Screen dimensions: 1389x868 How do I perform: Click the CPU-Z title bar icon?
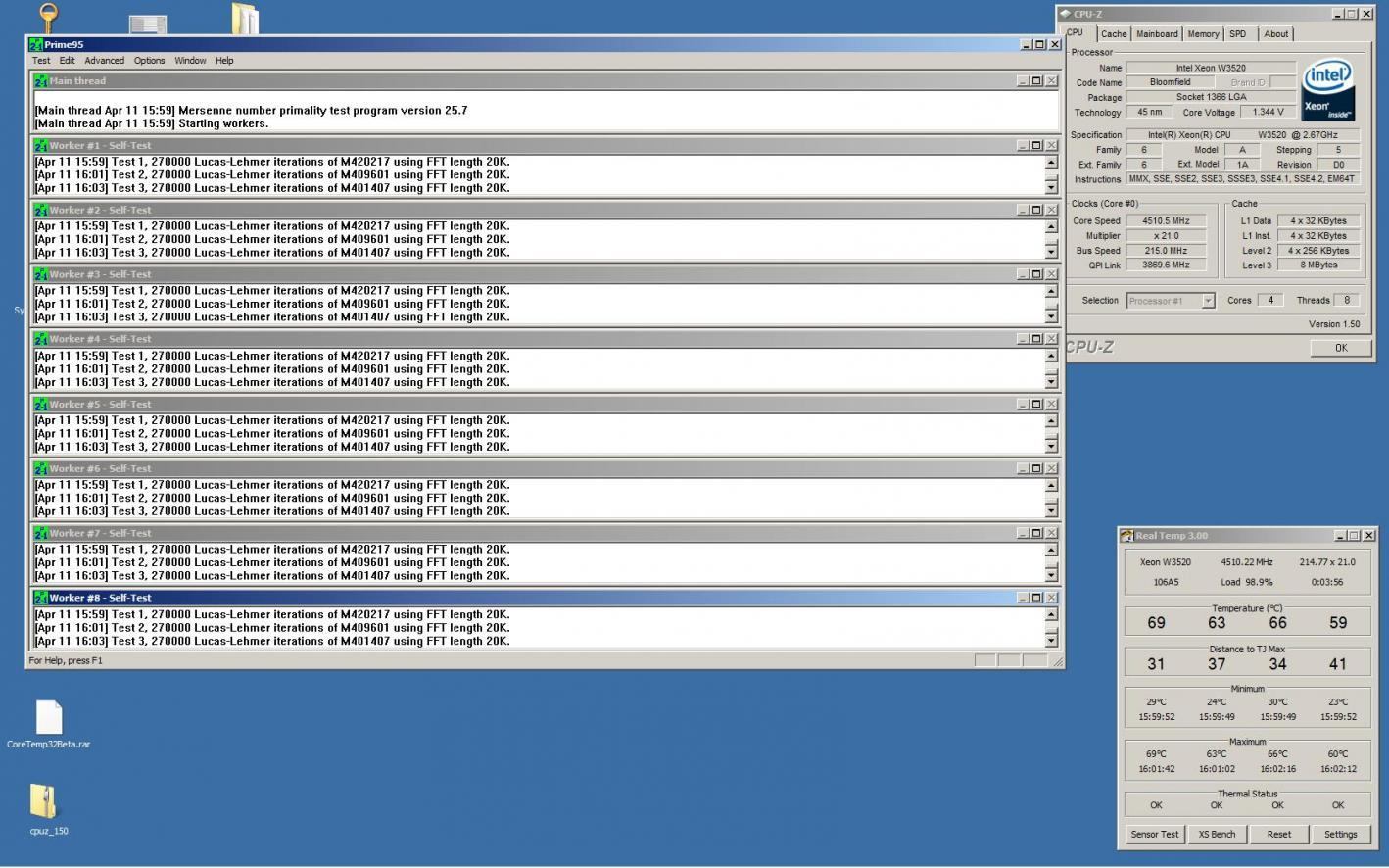[x=1066, y=14]
